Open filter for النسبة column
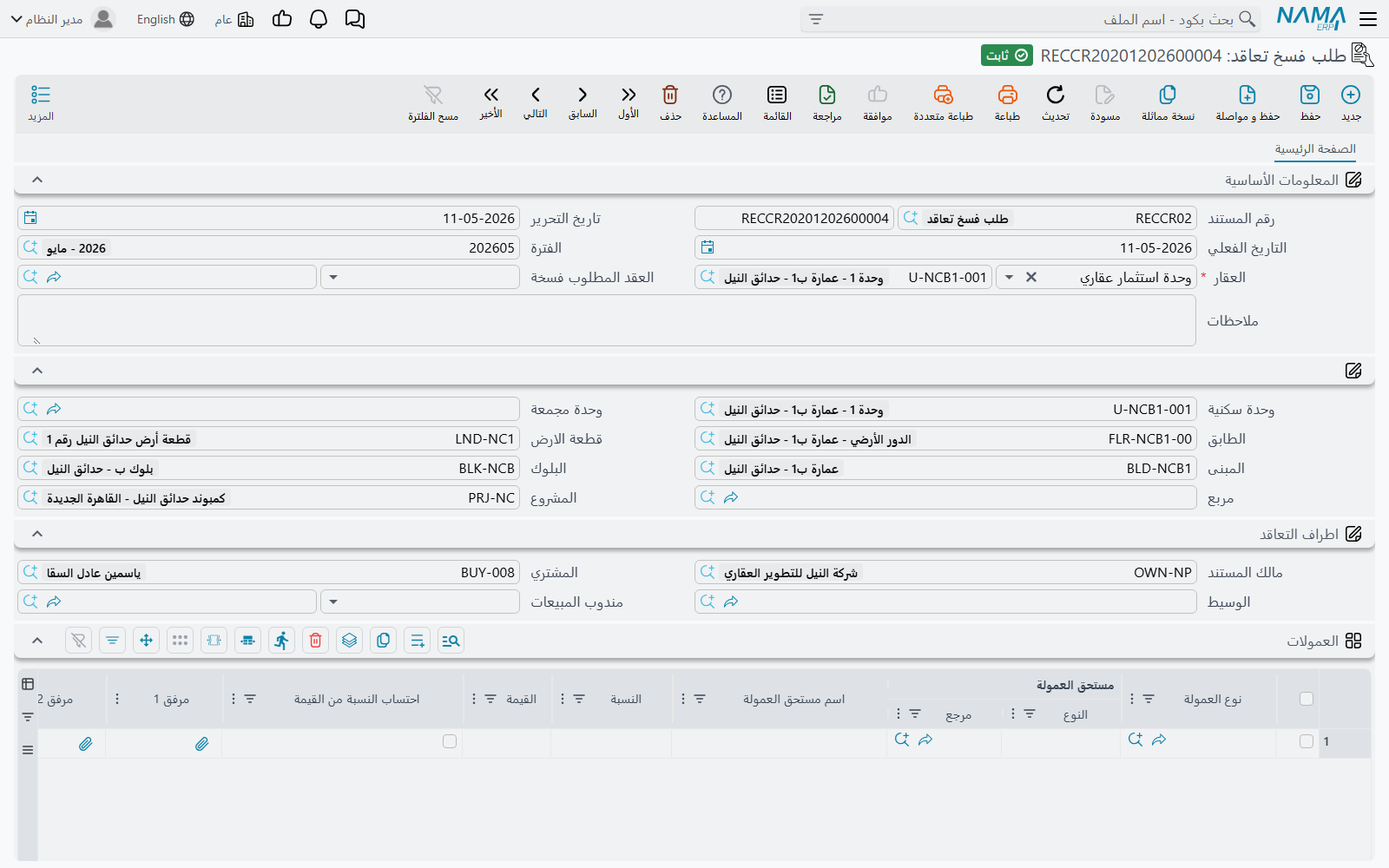The width and height of the screenshot is (1389, 868). (579, 699)
